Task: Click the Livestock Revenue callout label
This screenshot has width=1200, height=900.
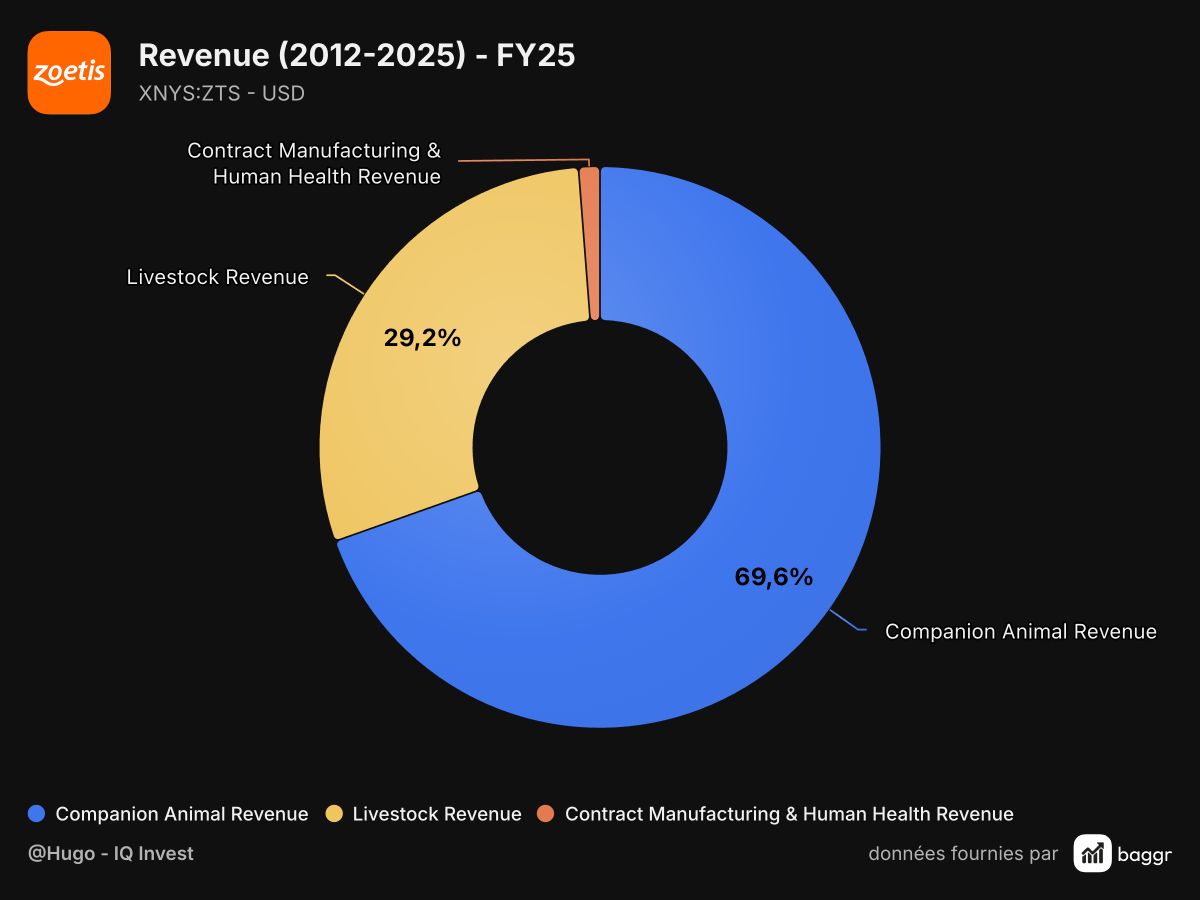Action: 218,277
